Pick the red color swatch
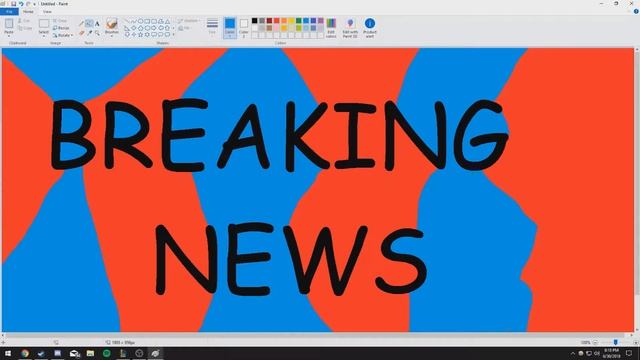The image size is (640, 360). click(x=277, y=20)
